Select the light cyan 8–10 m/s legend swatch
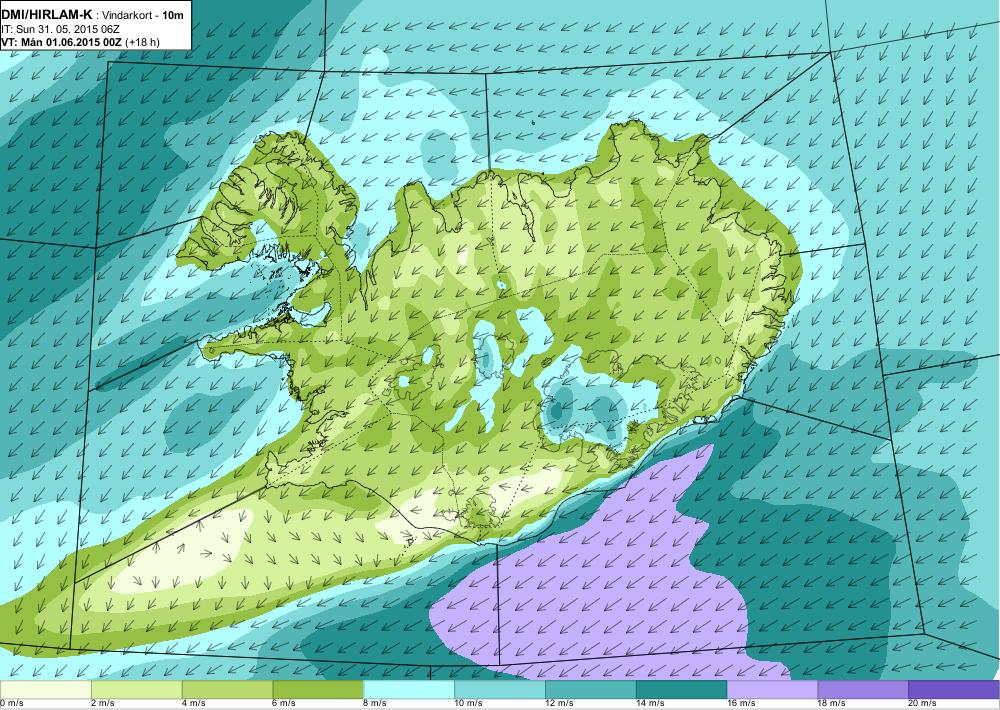1000x710 pixels. click(409, 690)
